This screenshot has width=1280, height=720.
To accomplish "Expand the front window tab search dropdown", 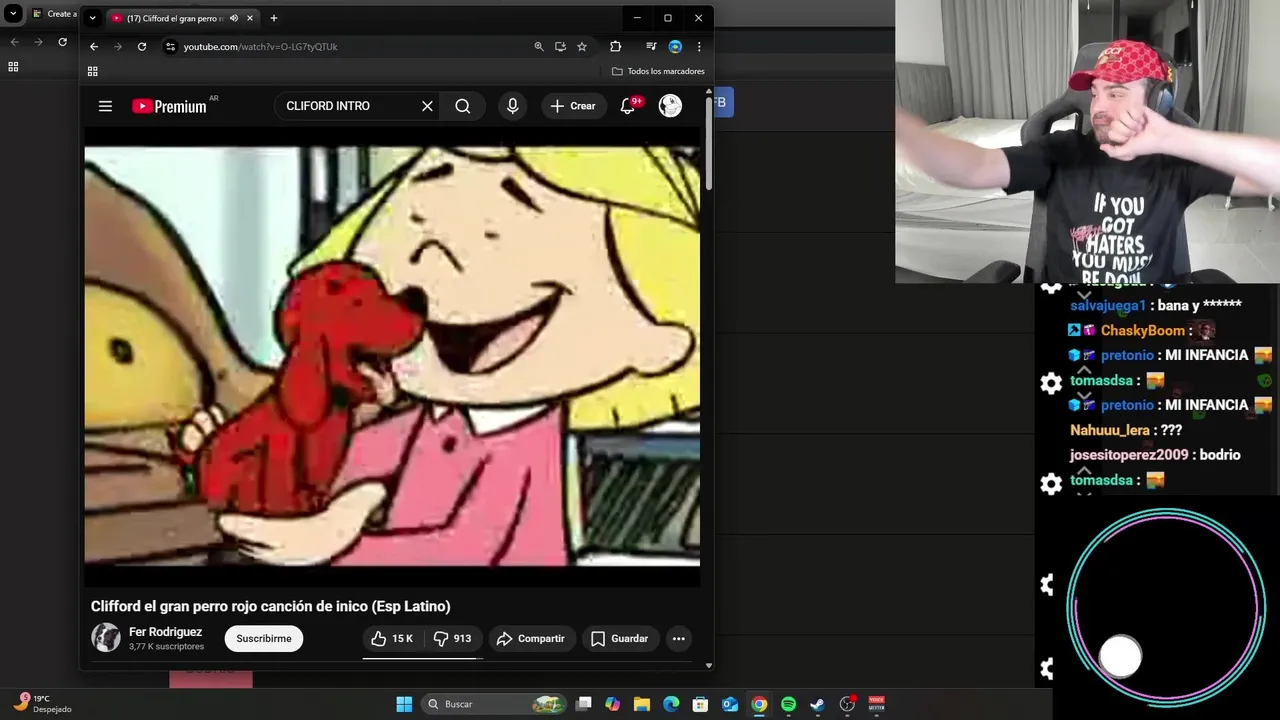I will pos(92,18).
